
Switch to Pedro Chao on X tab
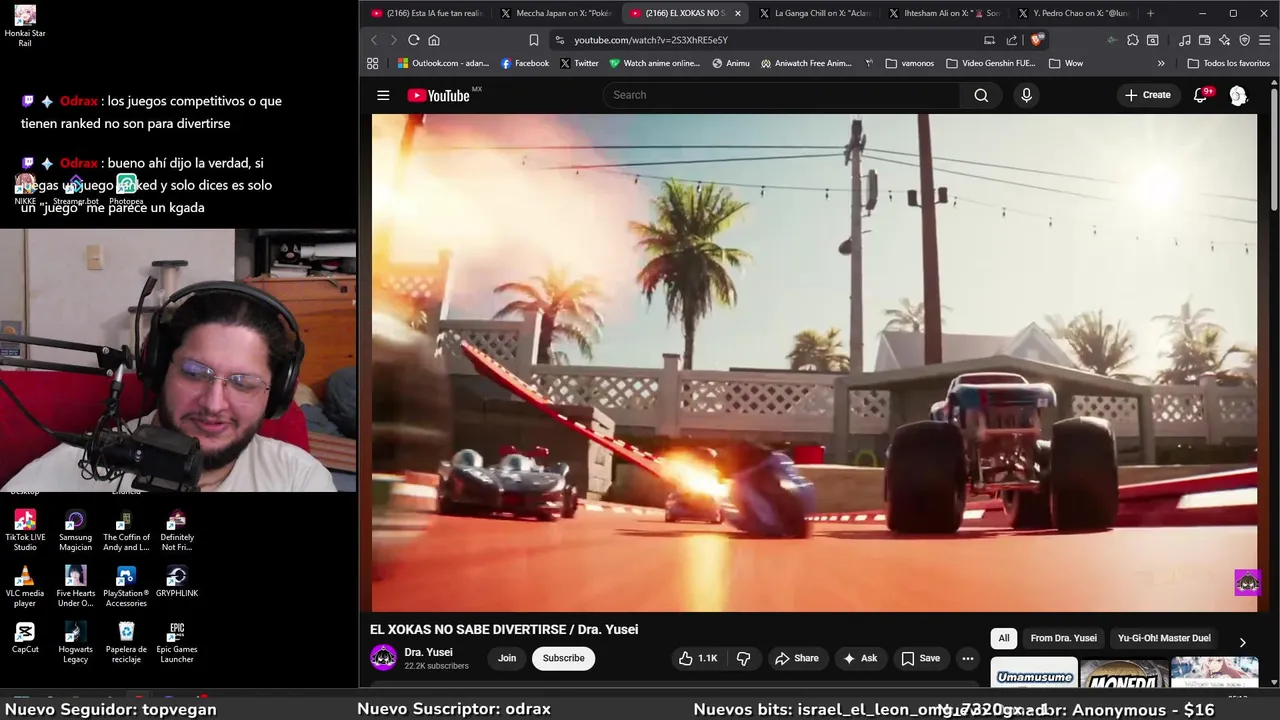point(1072,13)
